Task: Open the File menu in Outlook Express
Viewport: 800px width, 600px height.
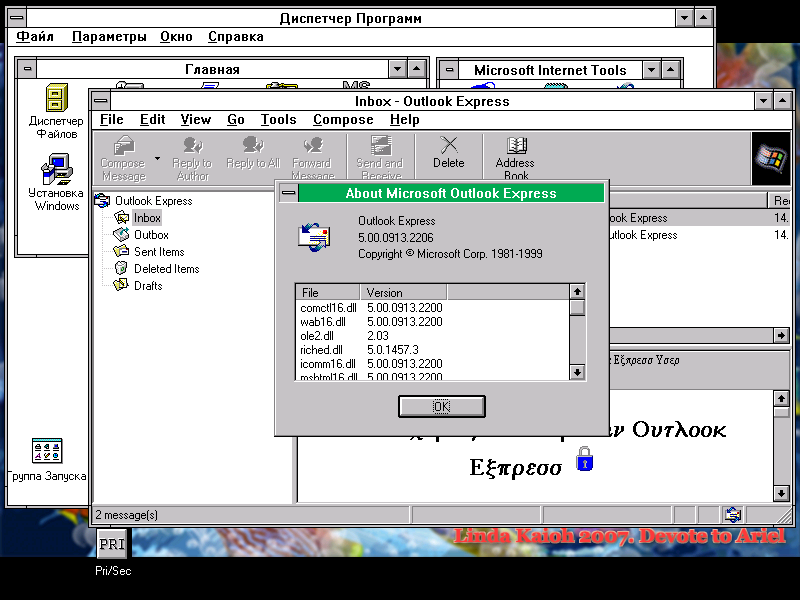Action: [x=112, y=119]
